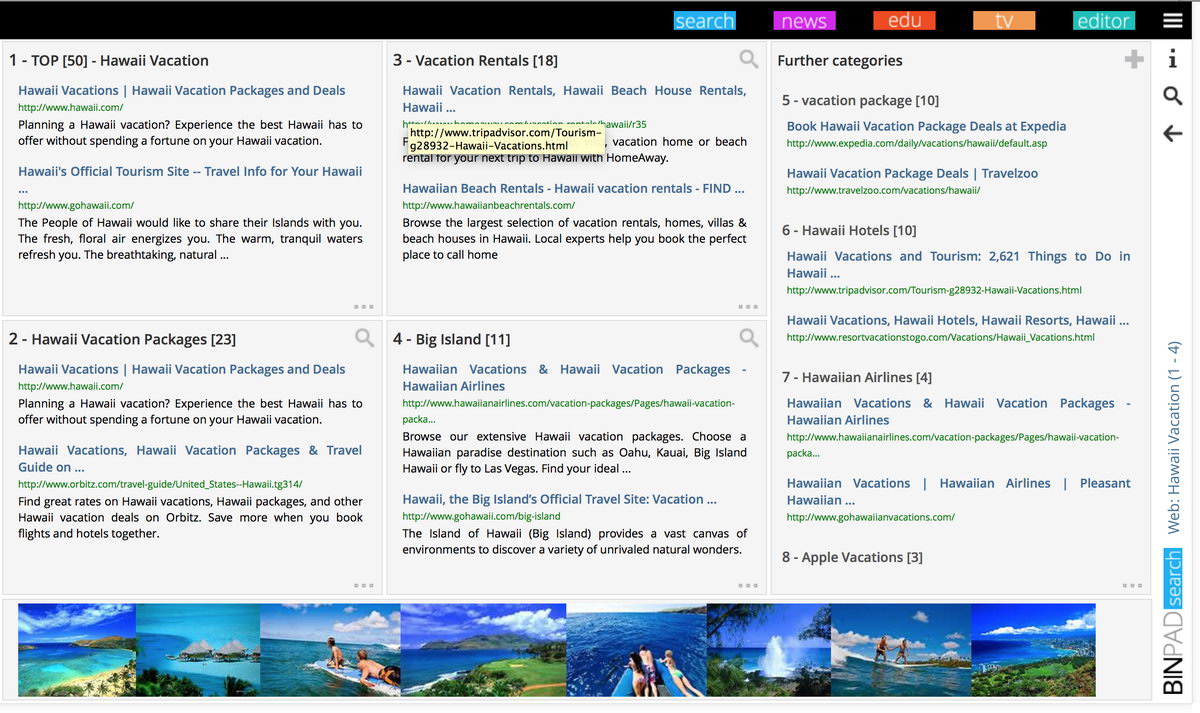
Task: Expand Hawaii Vacation Packages panel via ellipsis
Action: 364,585
